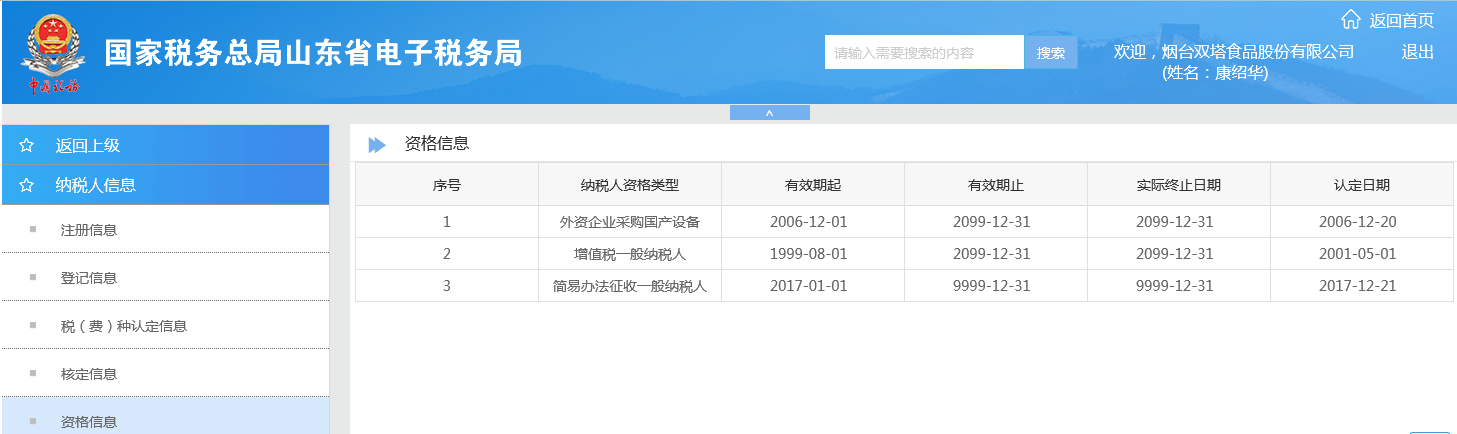Focus the search input field
Image resolution: width=1457 pixels, height=434 pixels.
click(x=923, y=53)
